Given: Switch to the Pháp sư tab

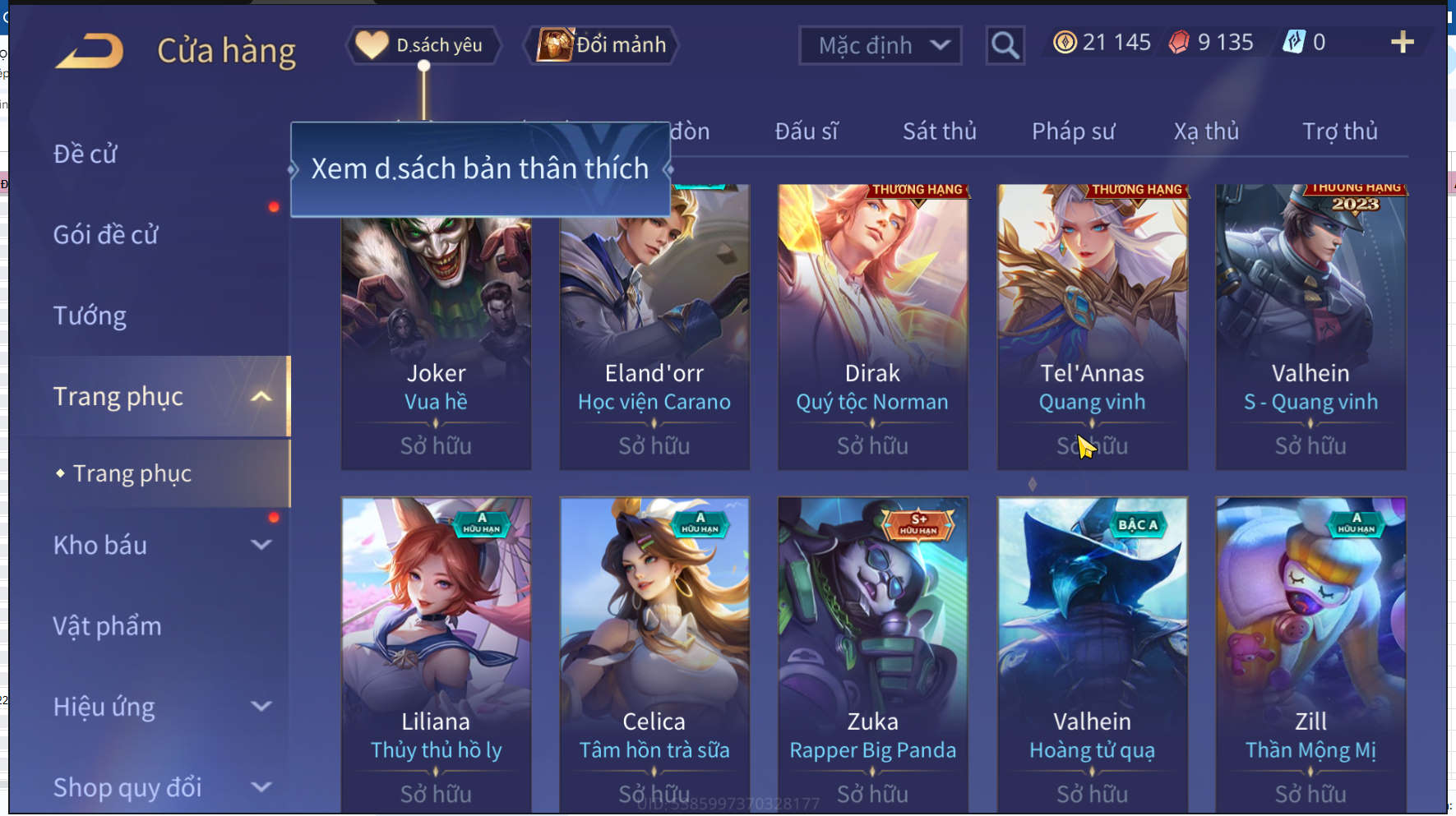Looking at the screenshot, I should click(x=1073, y=131).
